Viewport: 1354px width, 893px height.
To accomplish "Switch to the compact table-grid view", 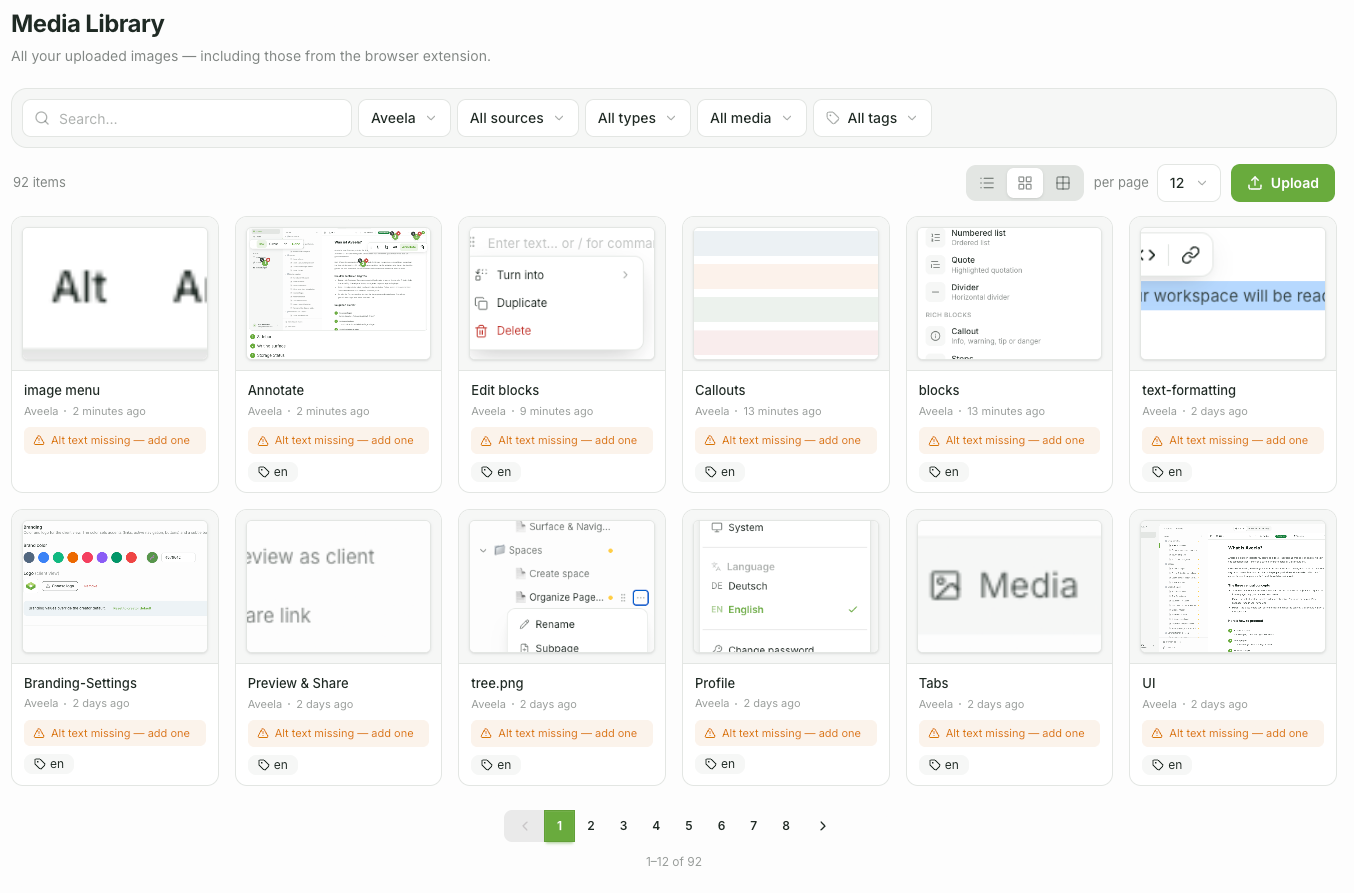I will [1063, 183].
